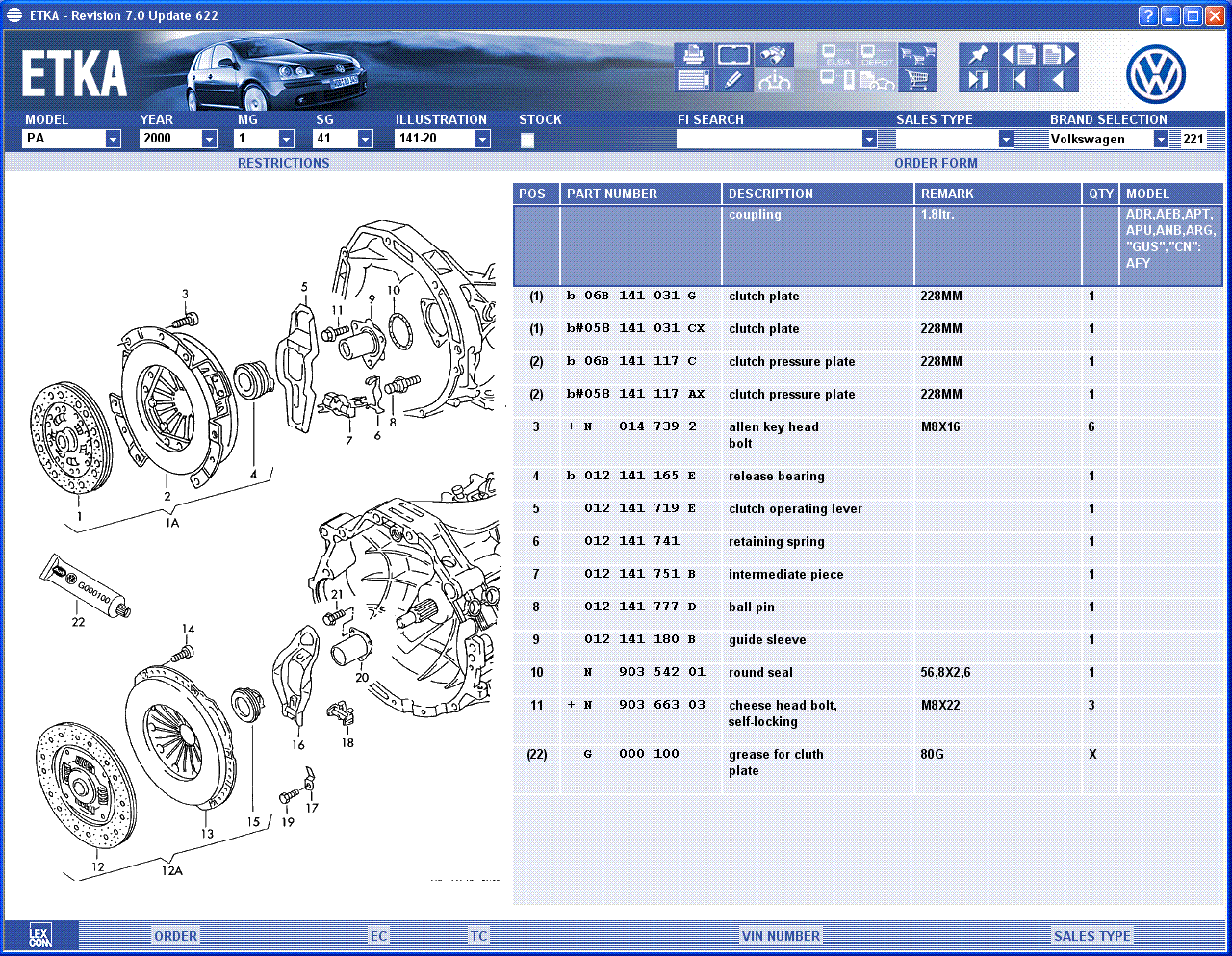Jump to first with bar-arrow icon
This screenshot has width=1232, height=956.
click(x=1018, y=80)
